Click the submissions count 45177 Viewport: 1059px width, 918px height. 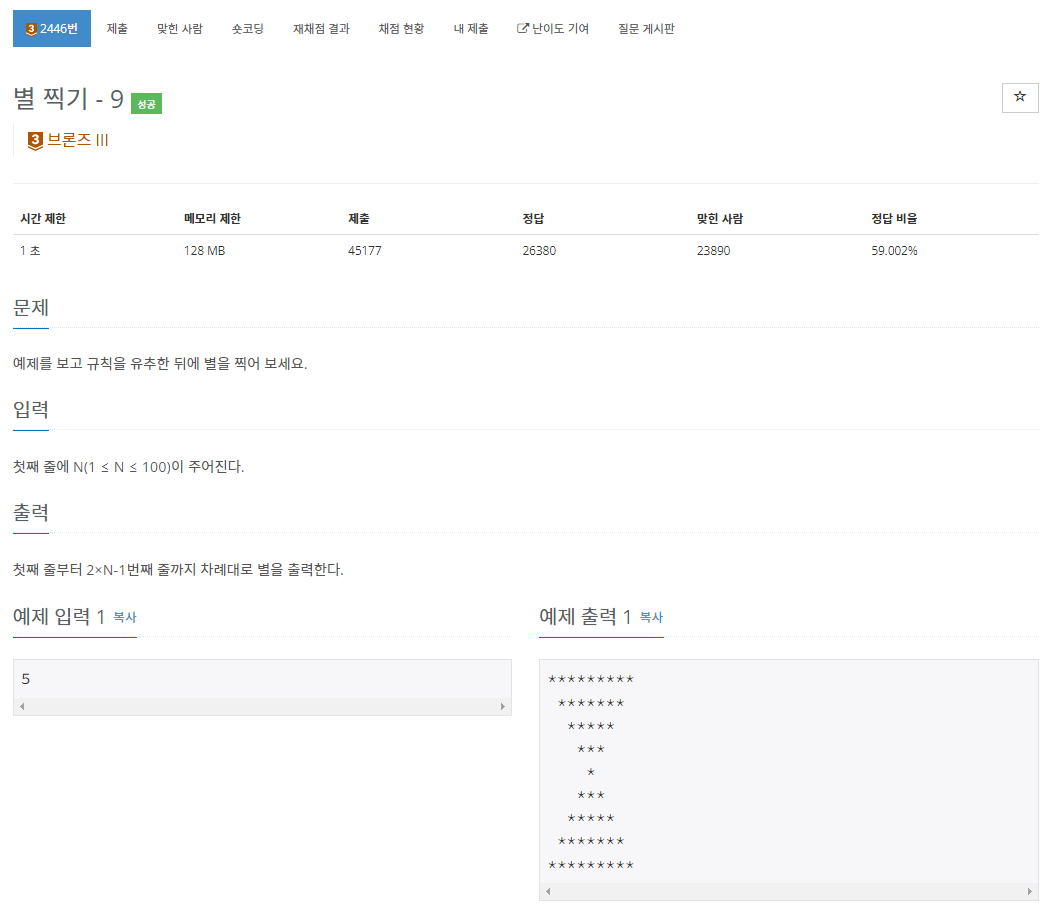(365, 251)
